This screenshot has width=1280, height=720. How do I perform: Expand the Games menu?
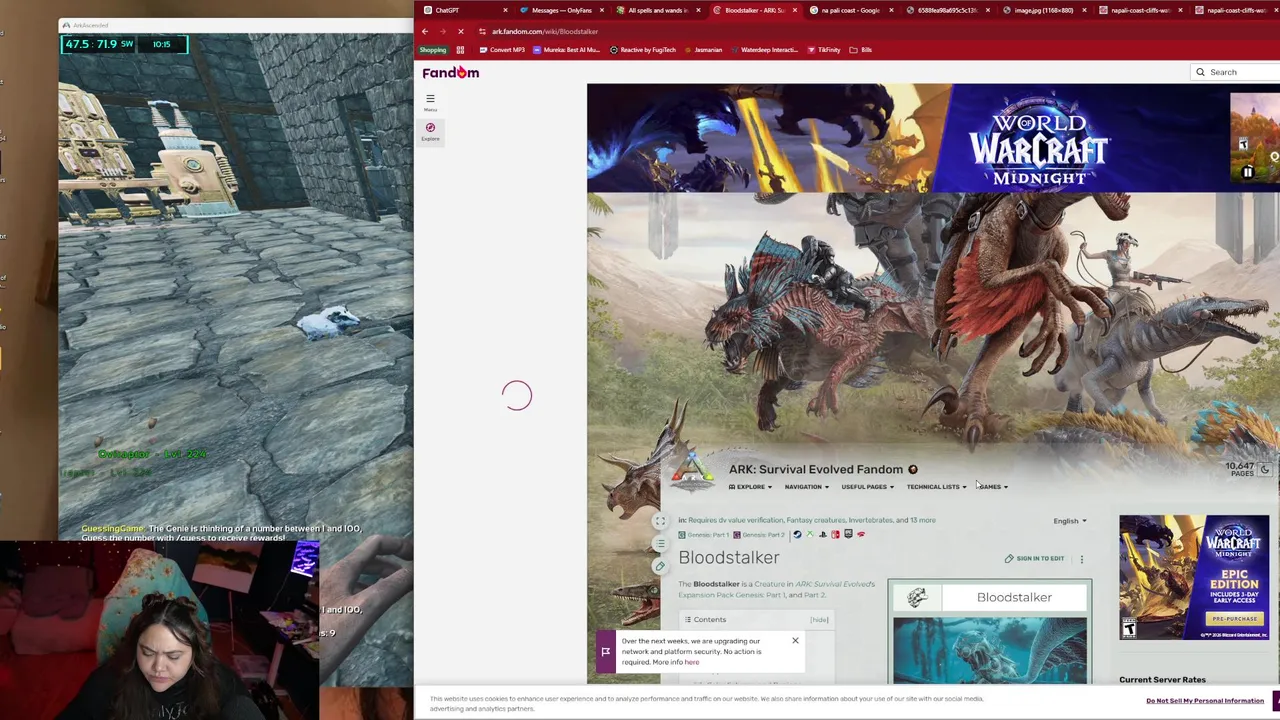[x=993, y=487]
